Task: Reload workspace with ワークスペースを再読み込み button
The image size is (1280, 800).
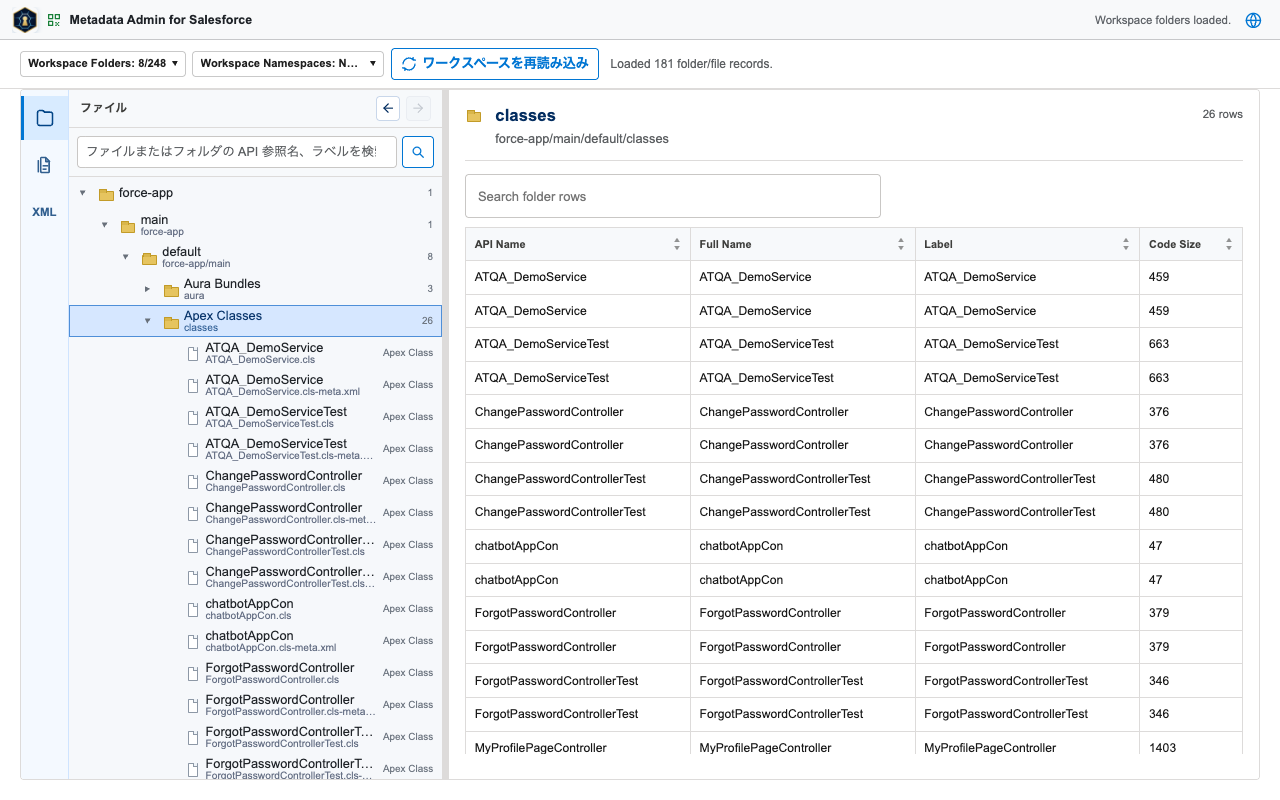Action: coord(495,63)
